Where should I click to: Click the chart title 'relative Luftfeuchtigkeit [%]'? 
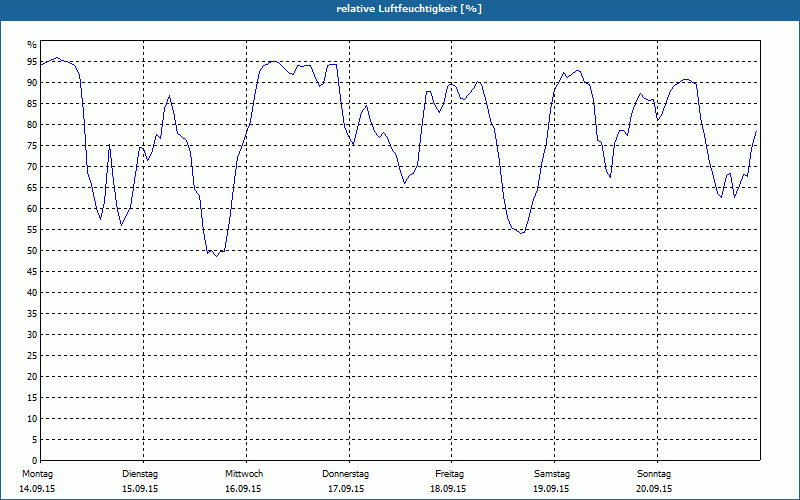[409, 9]
